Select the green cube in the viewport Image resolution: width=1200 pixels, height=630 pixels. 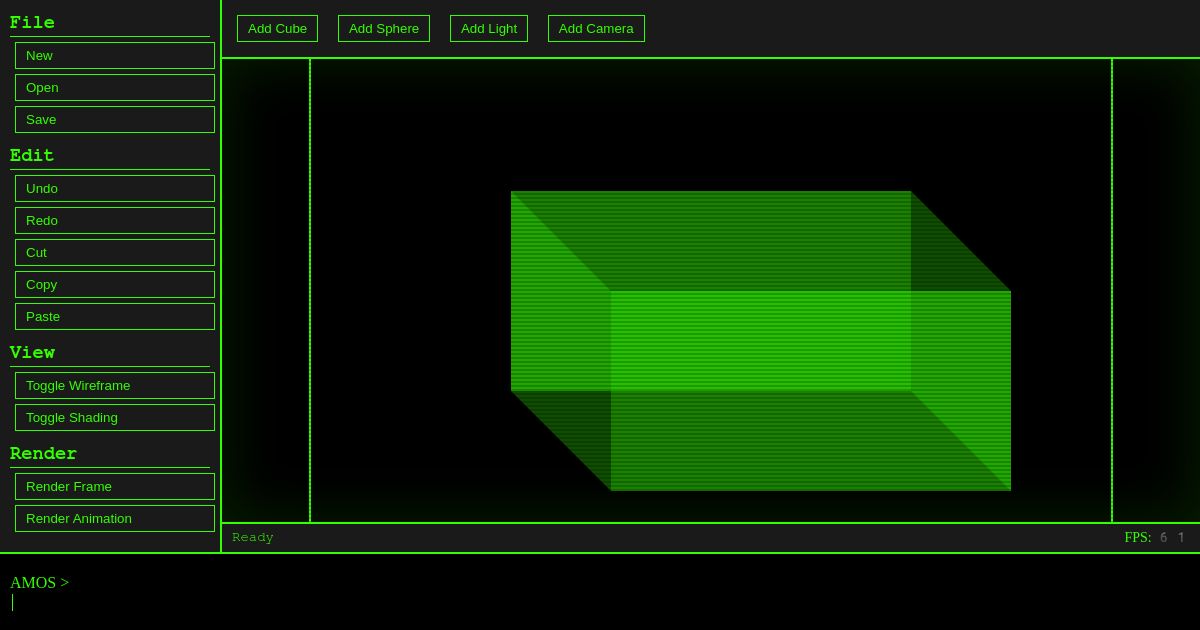click(760, 340)
